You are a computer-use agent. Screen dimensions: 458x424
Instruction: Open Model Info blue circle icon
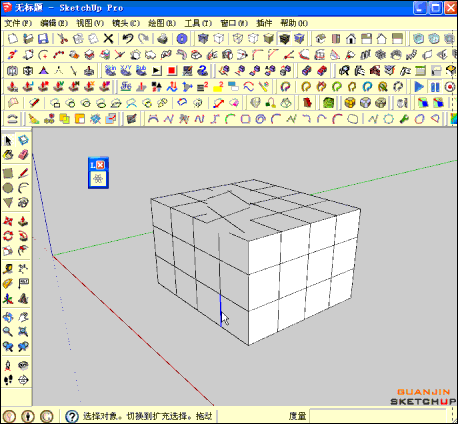coord(182,39)
